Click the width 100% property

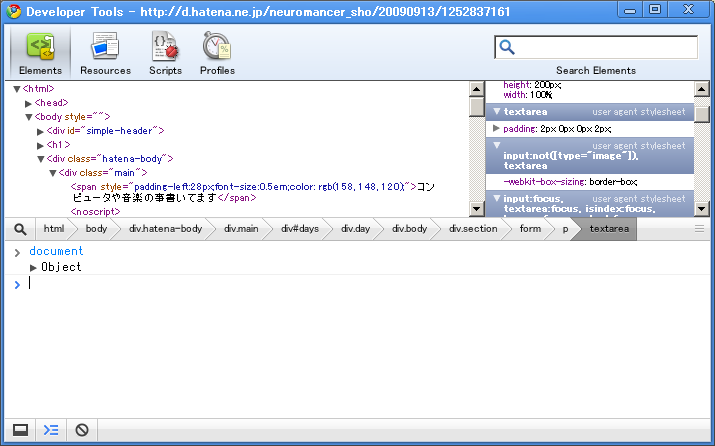click(x=528, y=95)
